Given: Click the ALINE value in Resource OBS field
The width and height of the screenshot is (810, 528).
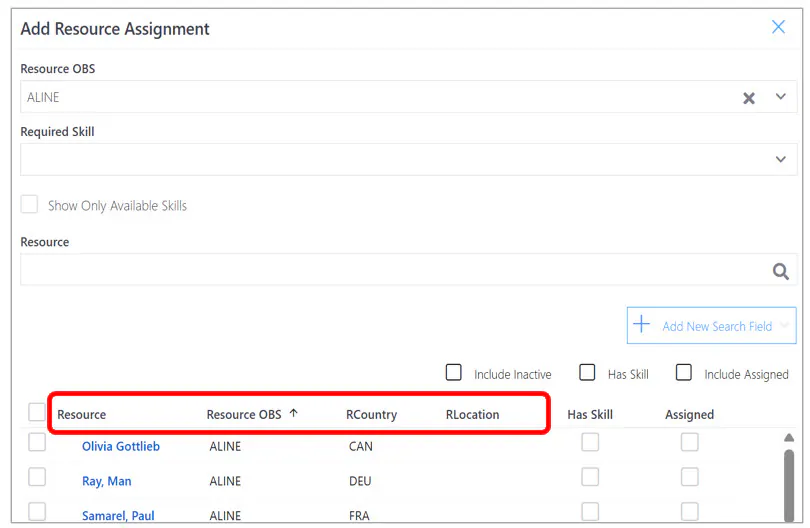Looking at the screenshot, I should tap(43, 97).
